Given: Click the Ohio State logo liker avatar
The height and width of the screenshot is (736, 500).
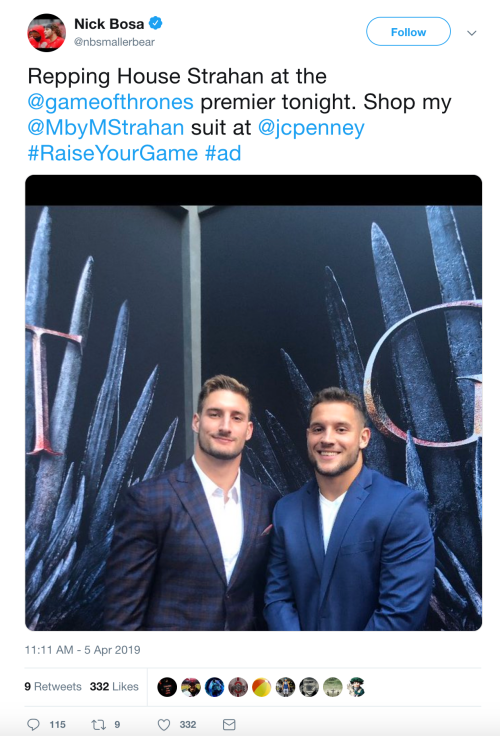Looking at the screenshot, I should point(238,687).
